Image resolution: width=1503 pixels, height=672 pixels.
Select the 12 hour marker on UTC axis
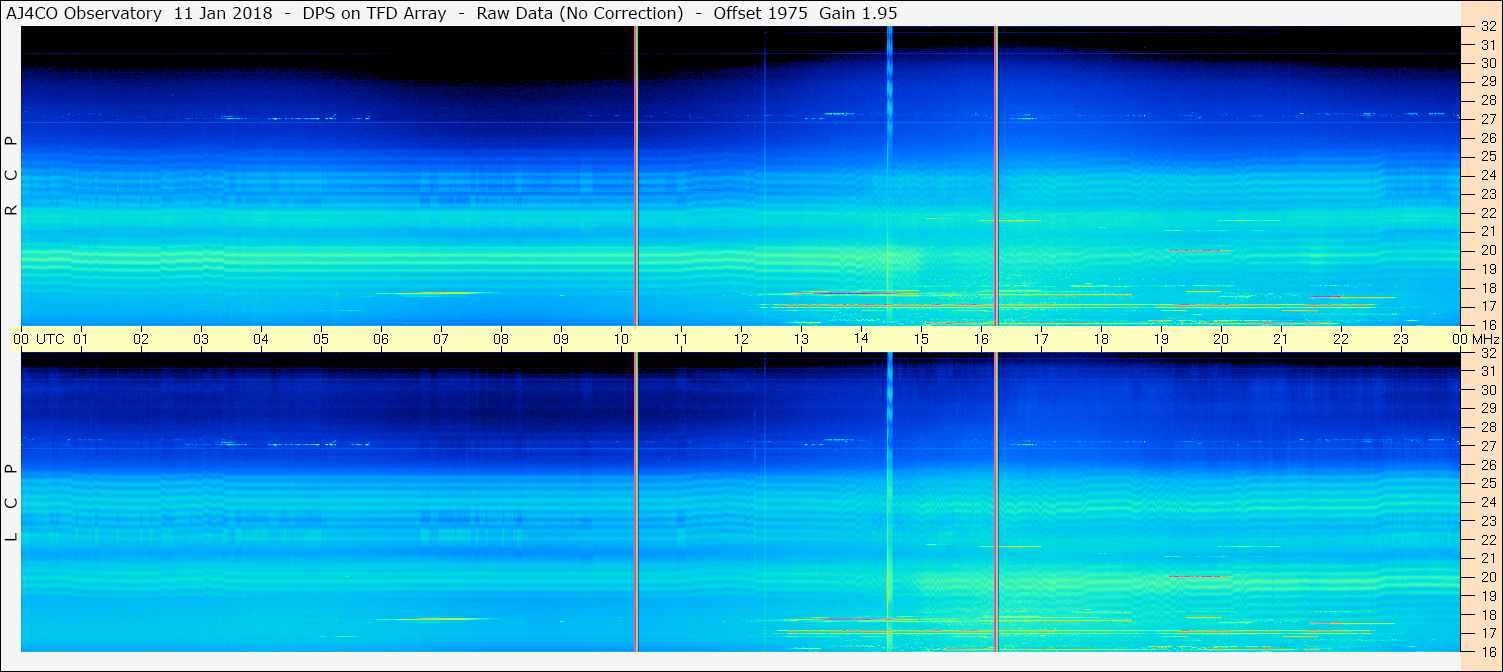741,339
